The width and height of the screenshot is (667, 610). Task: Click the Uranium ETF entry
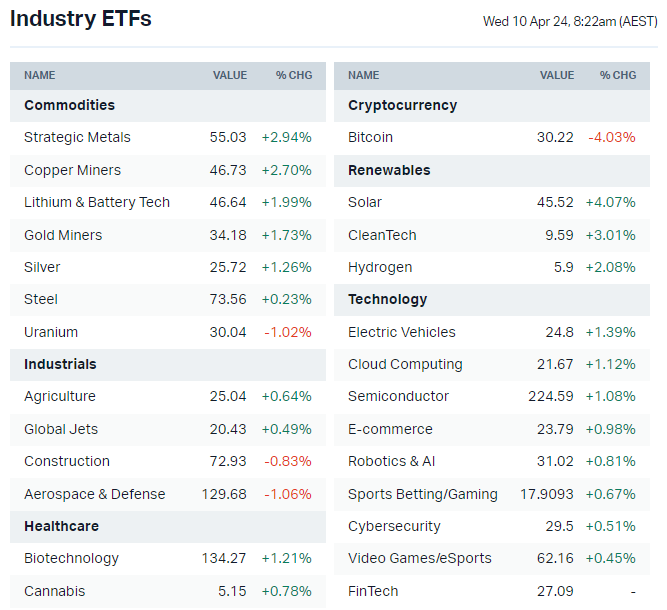click(x=51, y=332)
